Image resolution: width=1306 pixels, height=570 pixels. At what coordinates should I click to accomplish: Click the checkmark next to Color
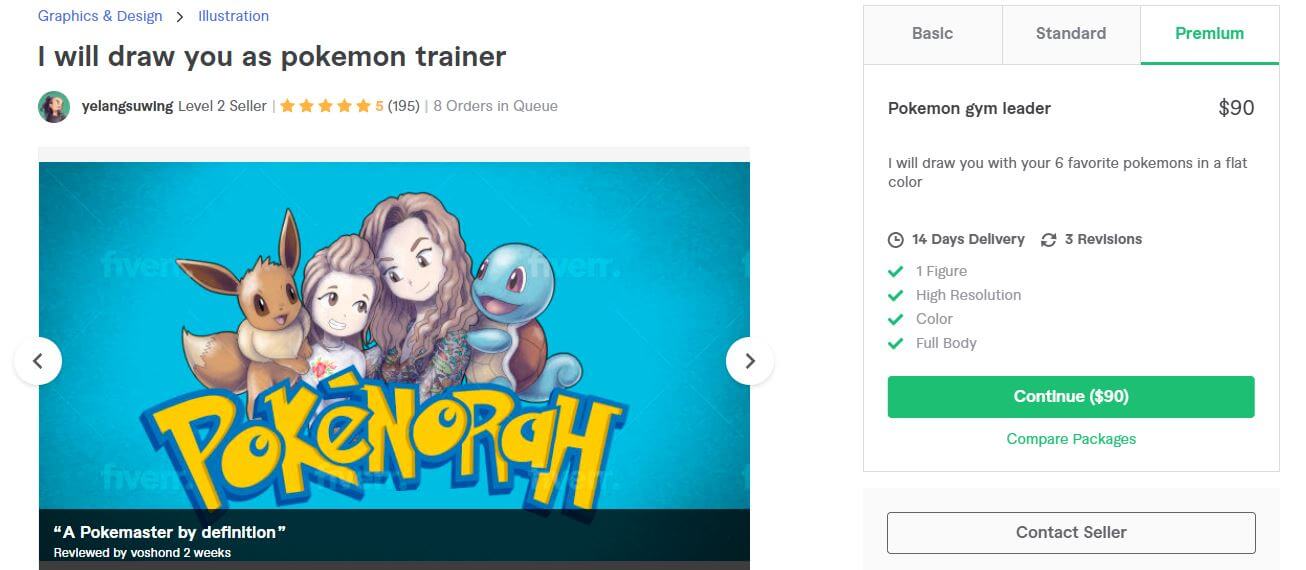click(x=896, y=319)
